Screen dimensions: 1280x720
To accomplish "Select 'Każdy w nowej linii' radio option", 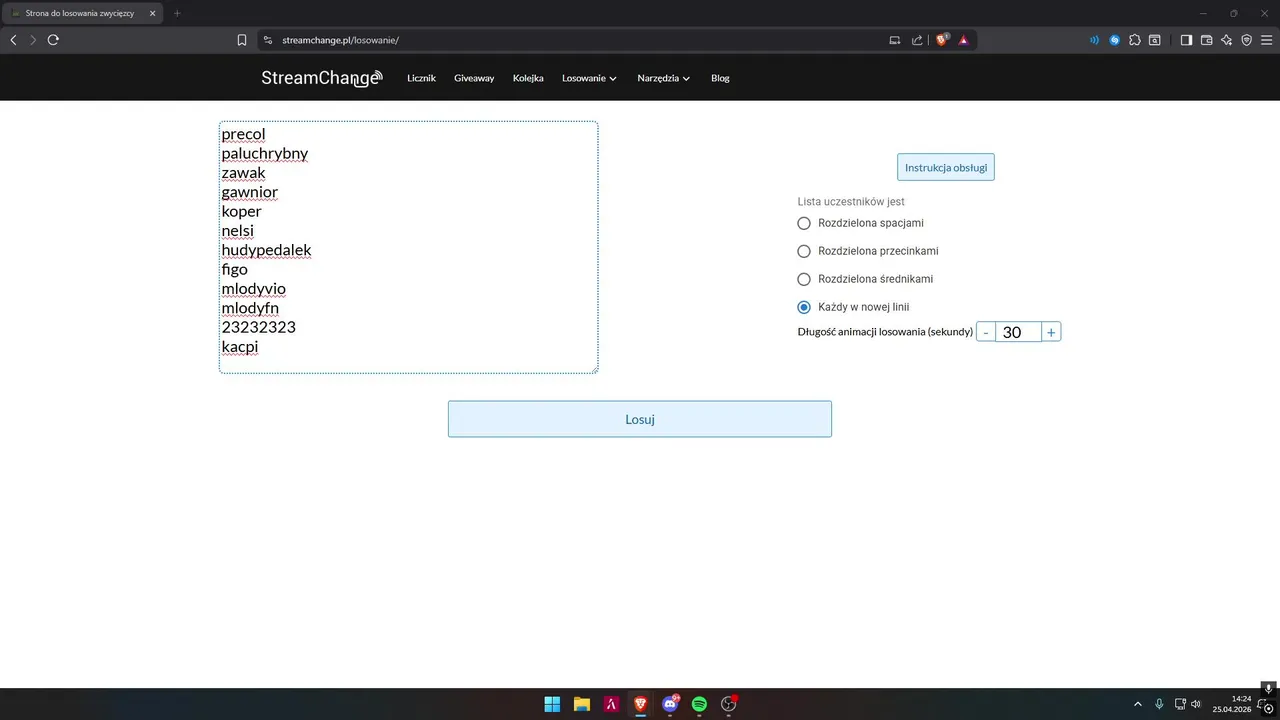I will [804, 307].
